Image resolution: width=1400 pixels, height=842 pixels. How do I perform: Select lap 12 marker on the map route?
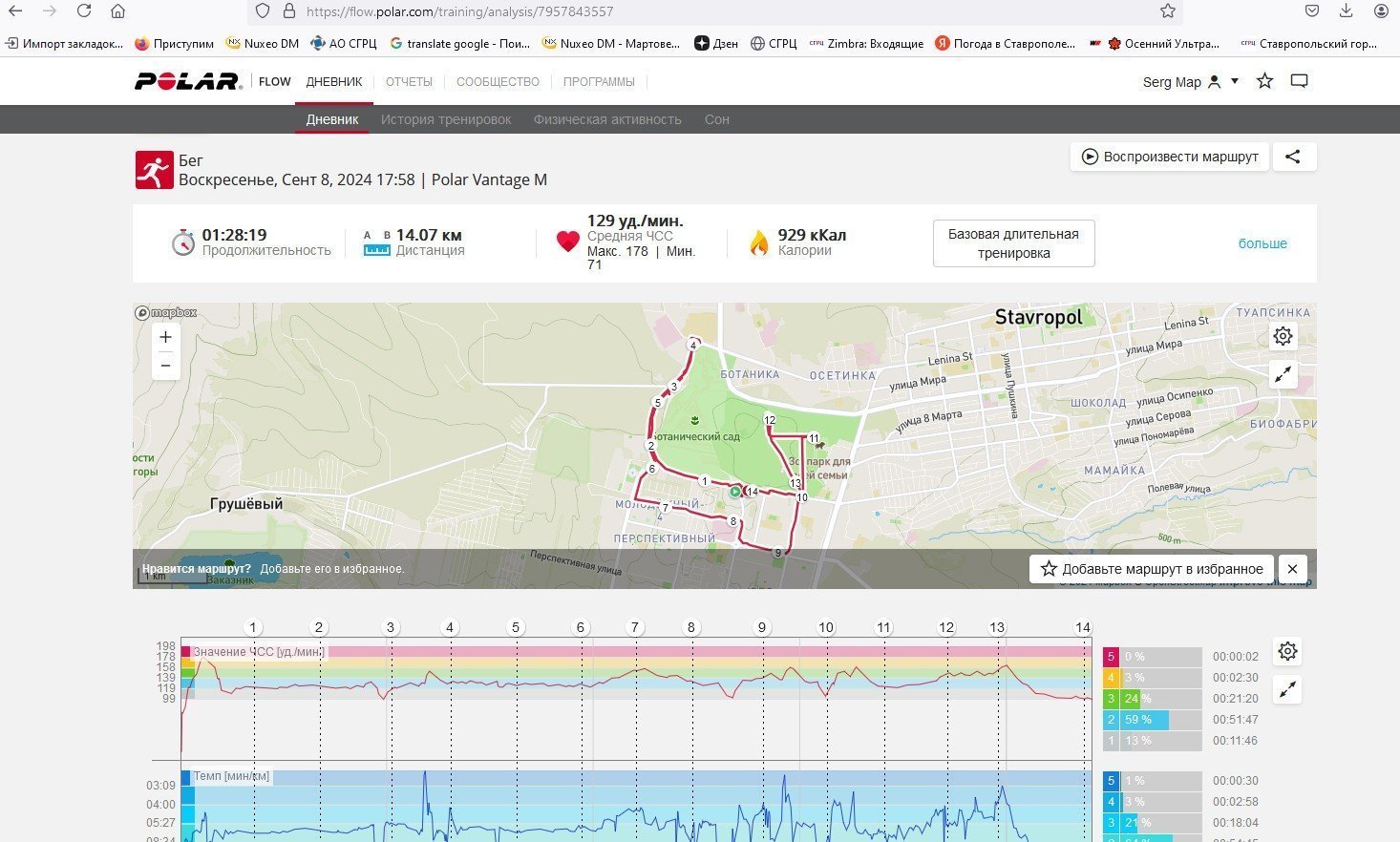tap(770, 420)
